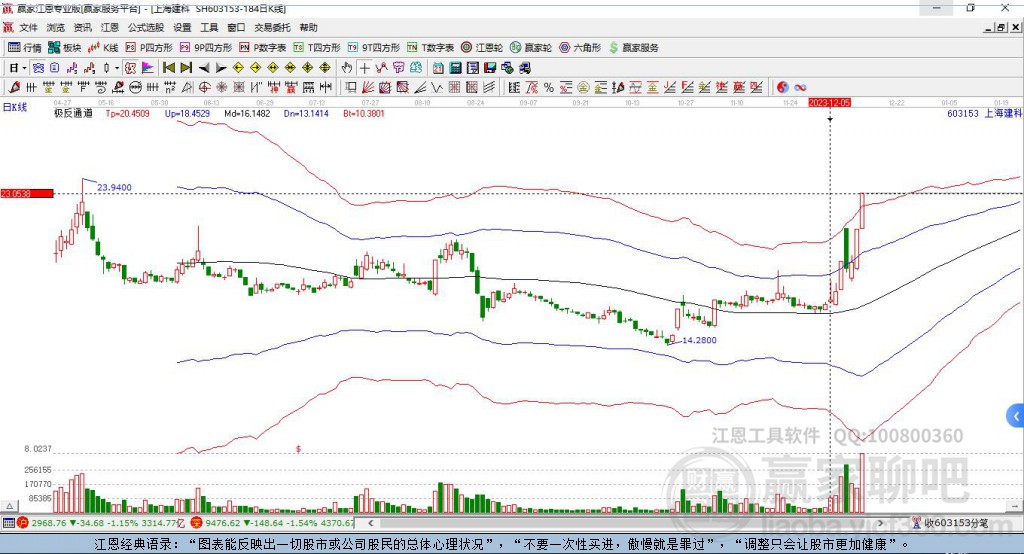
Task: Open 赢家服务 with the dollar icon
Action: [633, 48]
